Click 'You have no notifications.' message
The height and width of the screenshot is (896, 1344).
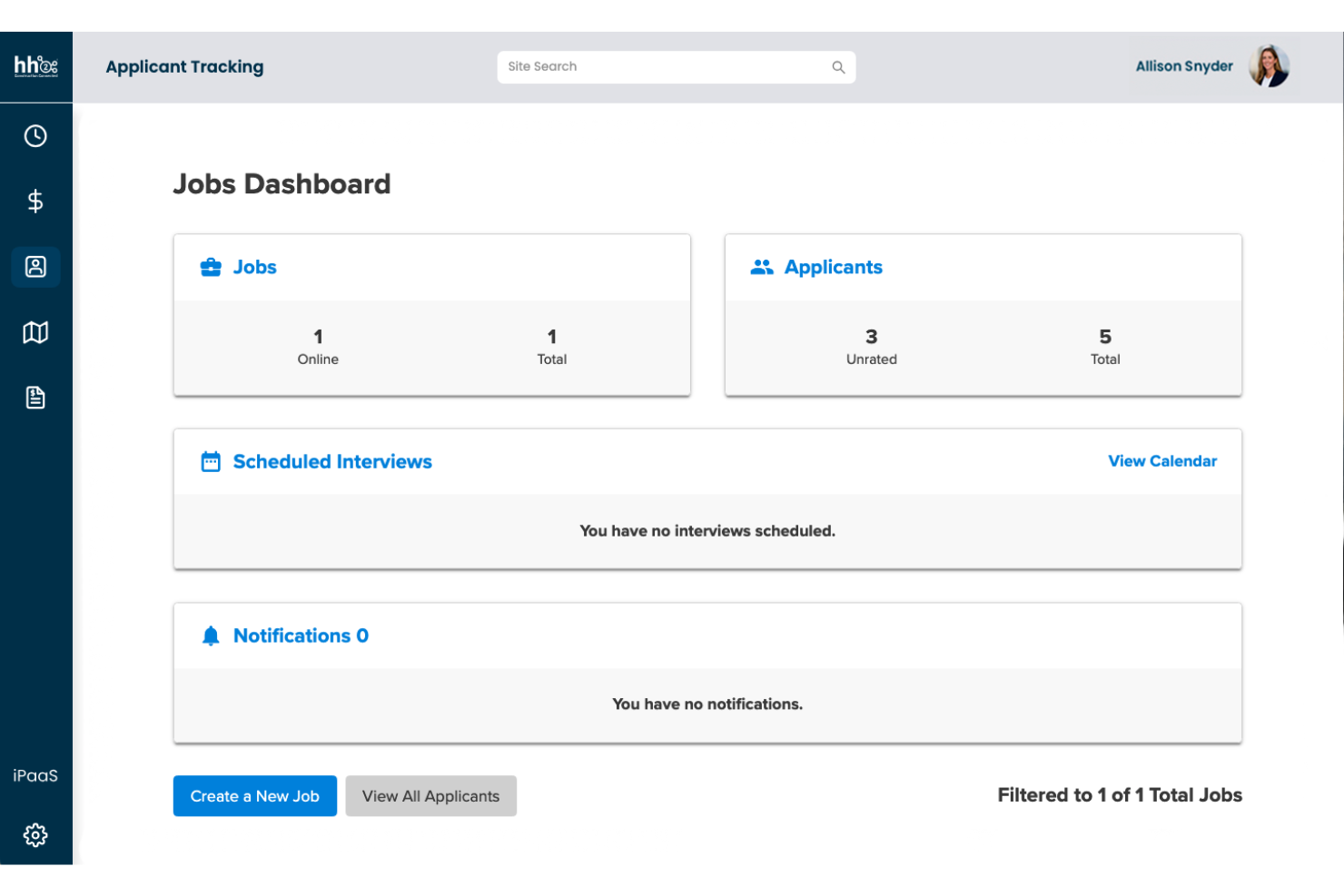tap(707, 704)
